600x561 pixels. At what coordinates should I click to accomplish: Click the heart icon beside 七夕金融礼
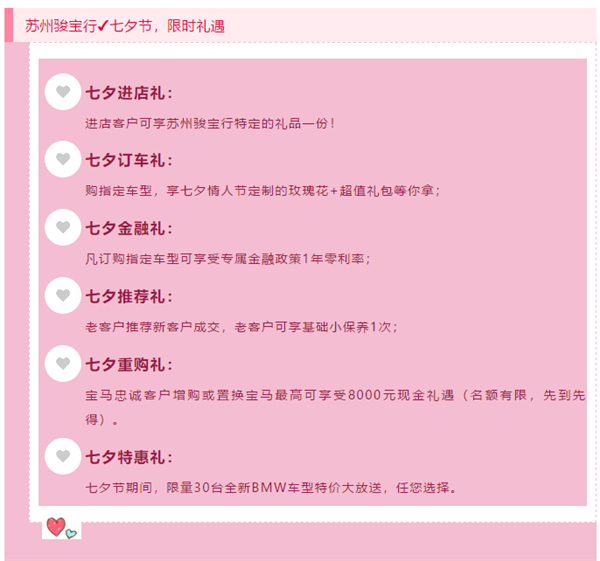(63, 227)
